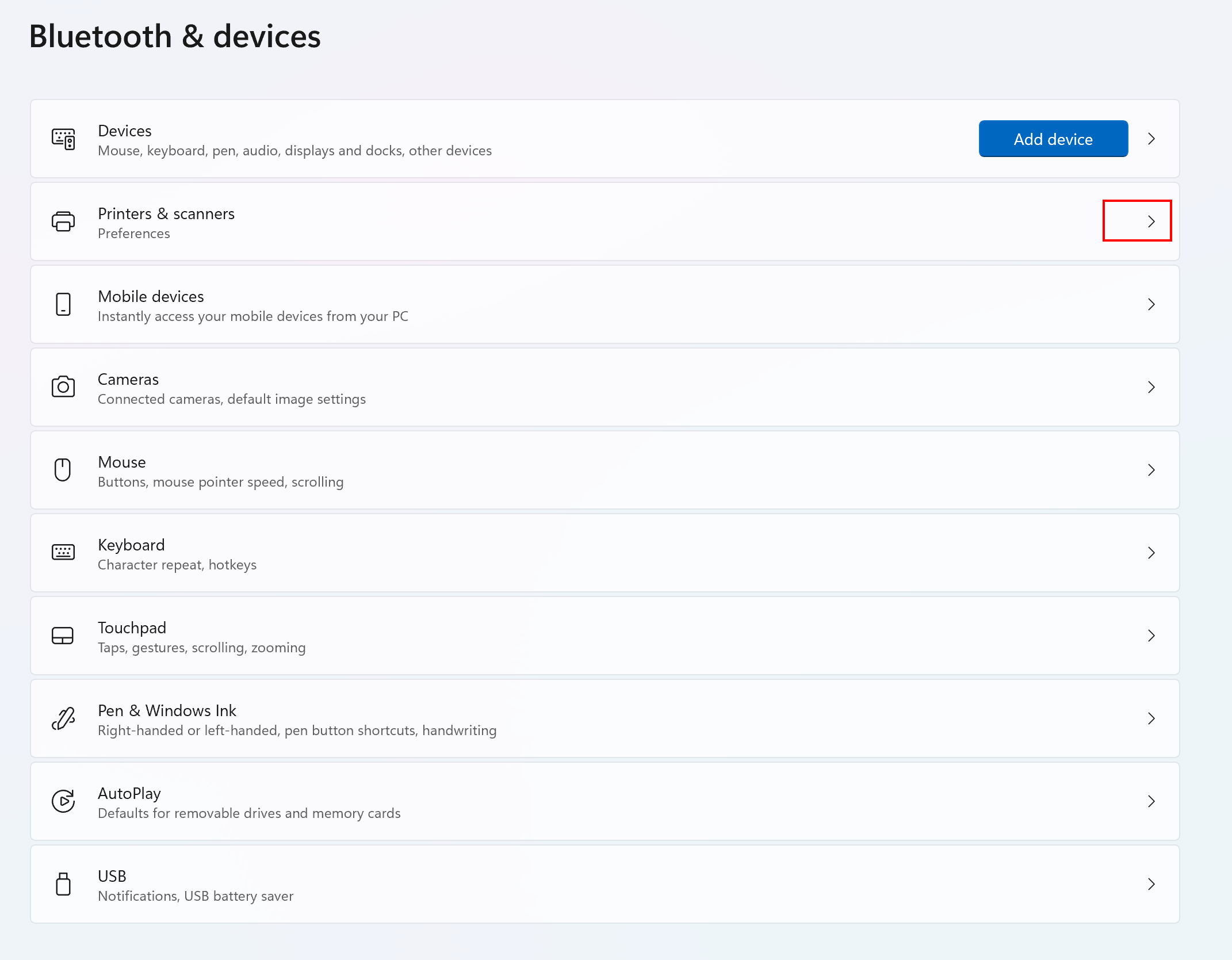Open the Cameras row chevron
1232x960 pixels.
1151,387
